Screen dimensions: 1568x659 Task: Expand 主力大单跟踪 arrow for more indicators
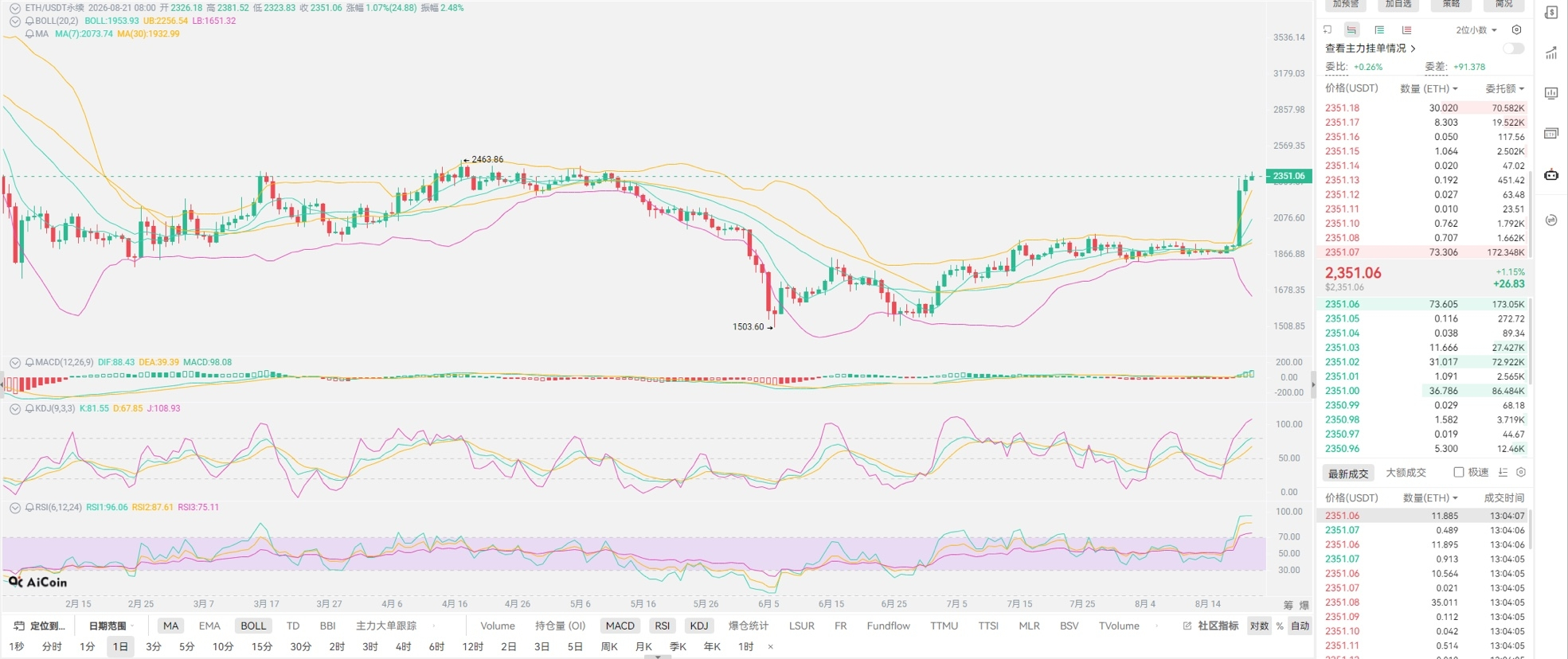pos(434,626)
